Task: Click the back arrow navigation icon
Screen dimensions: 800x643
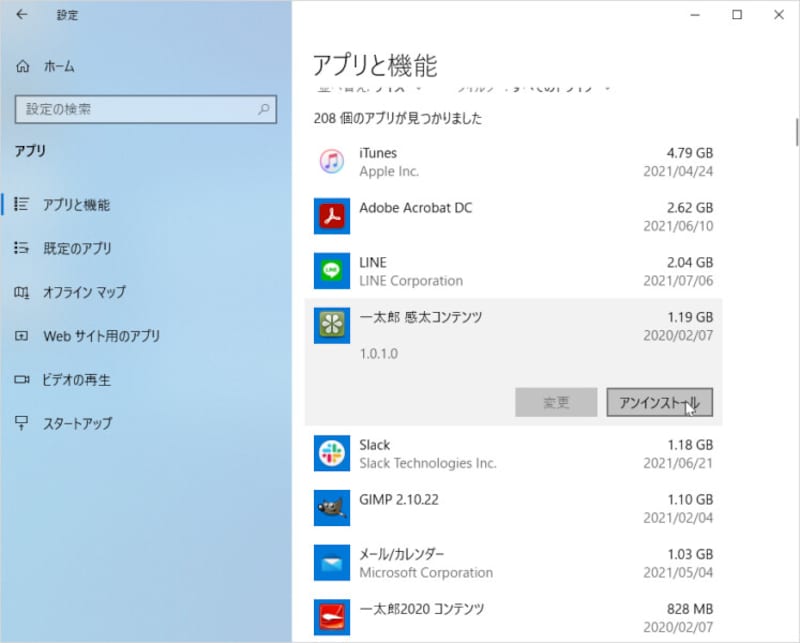Action: coord(20,15)
